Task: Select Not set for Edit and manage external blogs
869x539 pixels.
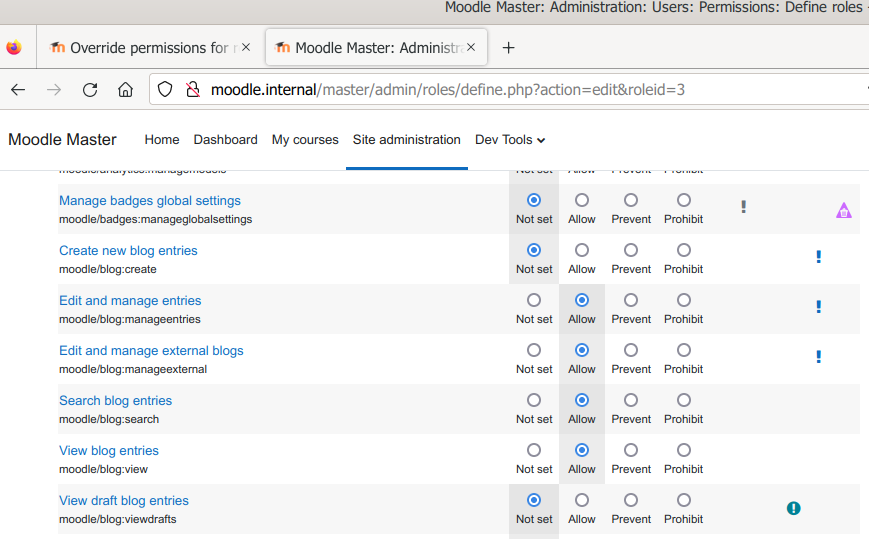Action: 534,350
